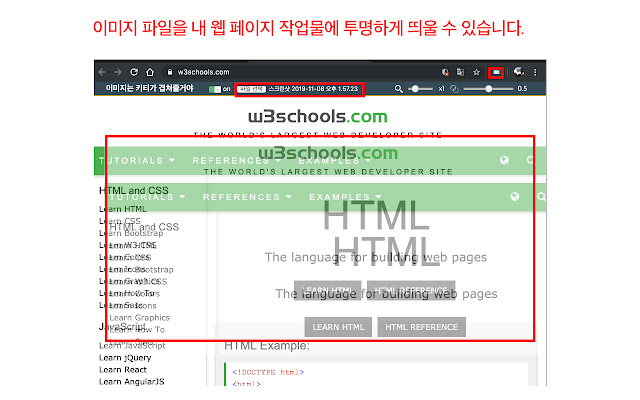
Task: Click the opacity slider handle
Action: [488, 89]
